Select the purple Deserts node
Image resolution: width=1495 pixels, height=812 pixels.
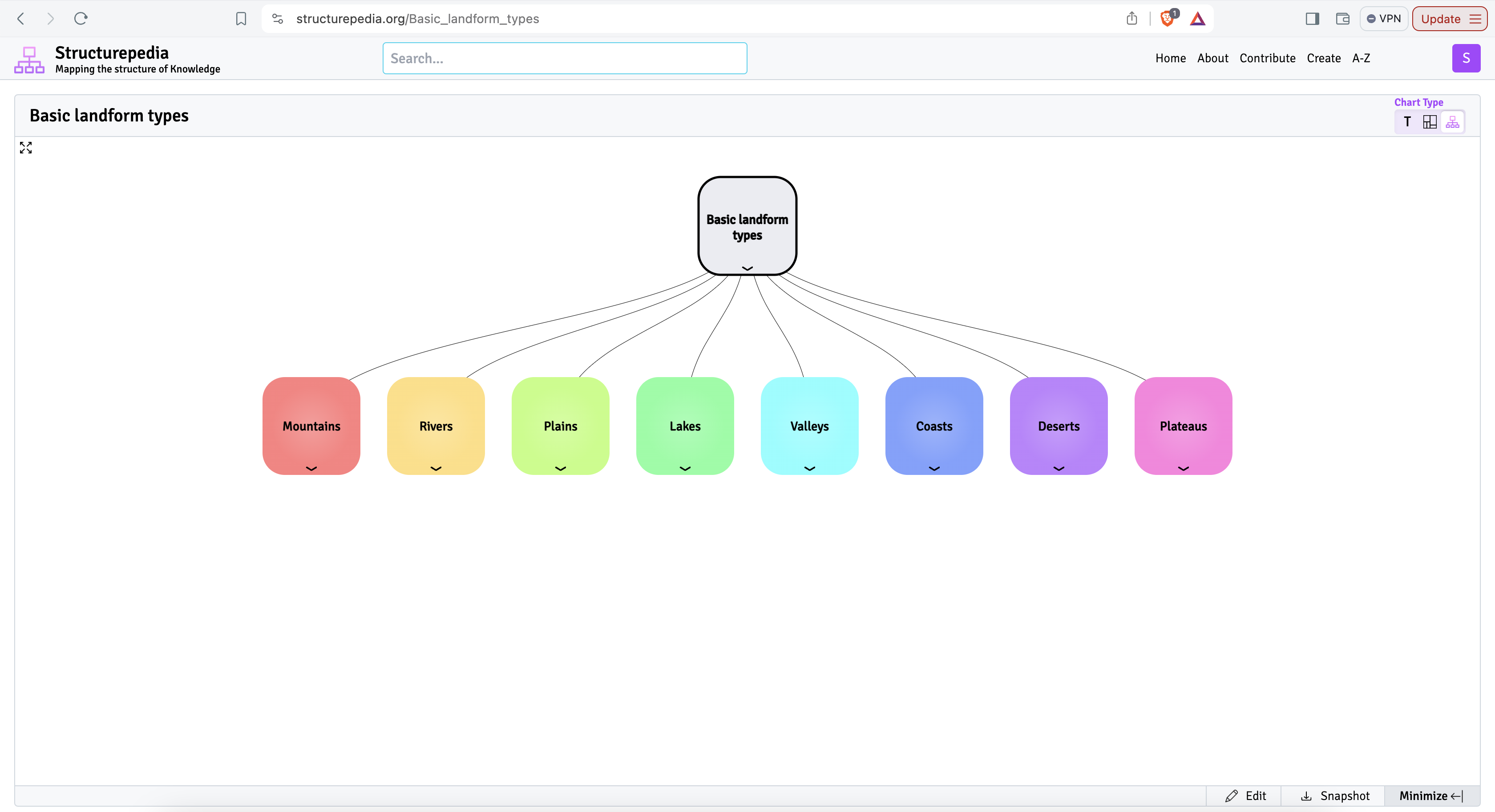point(1058,426)
